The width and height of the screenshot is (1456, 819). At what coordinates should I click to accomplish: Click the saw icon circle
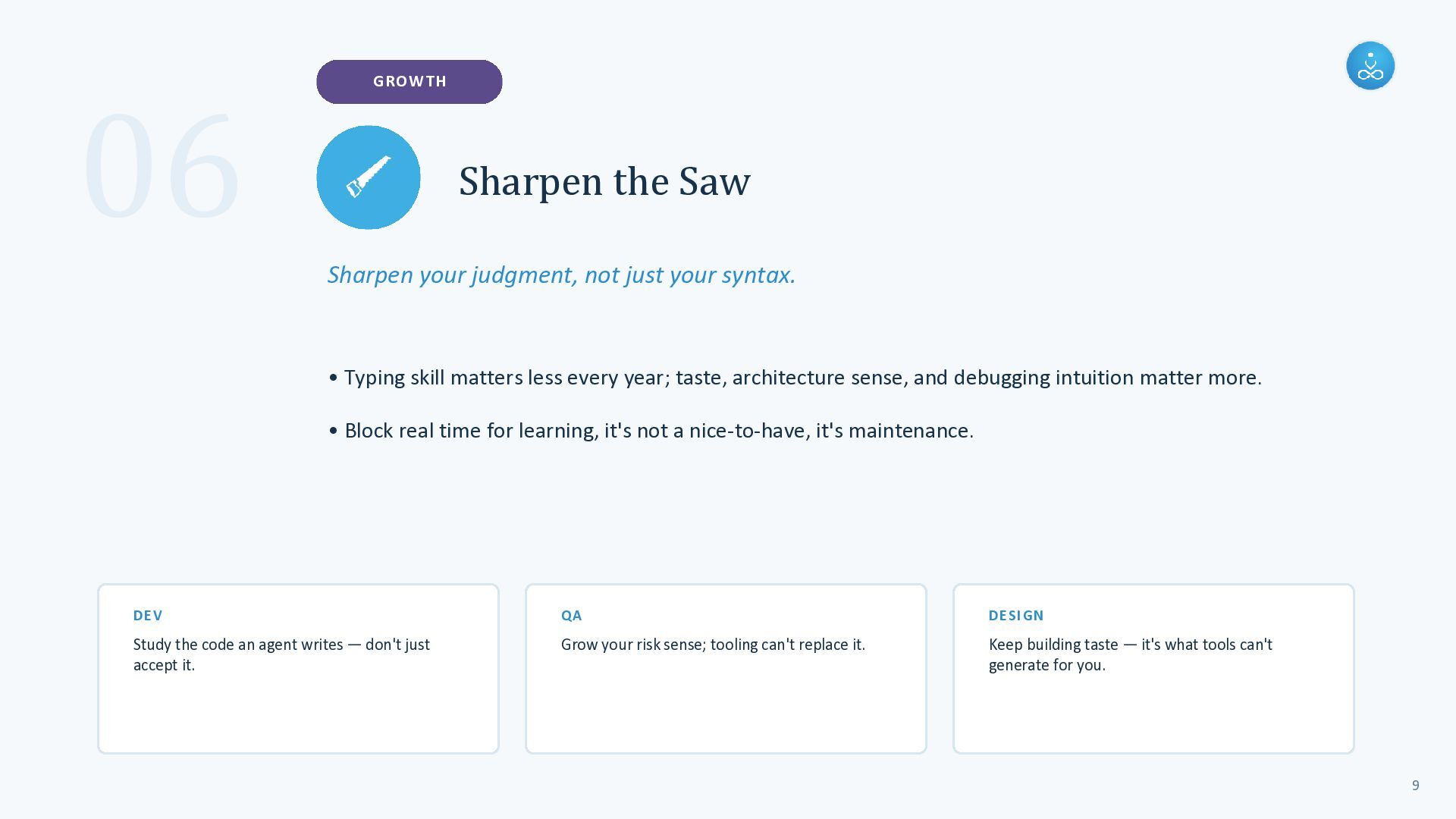coord(369,177)
